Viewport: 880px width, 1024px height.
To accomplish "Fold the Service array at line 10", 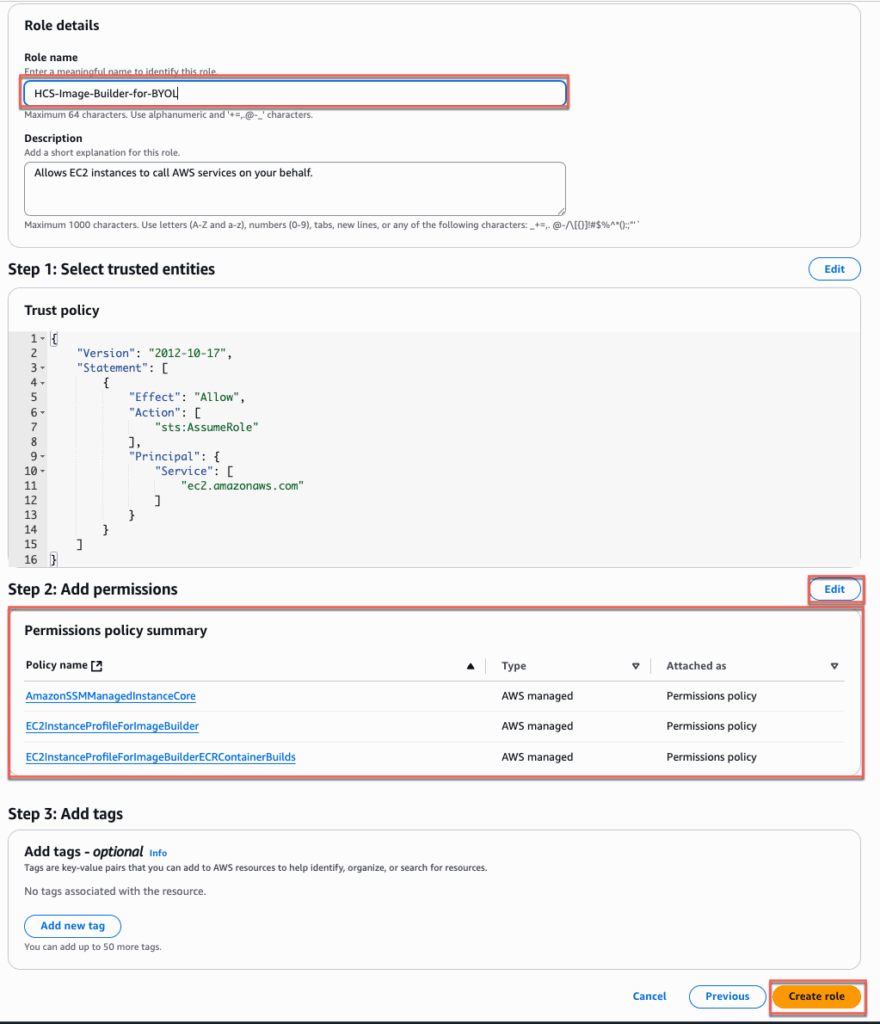I will pos(44,471).
